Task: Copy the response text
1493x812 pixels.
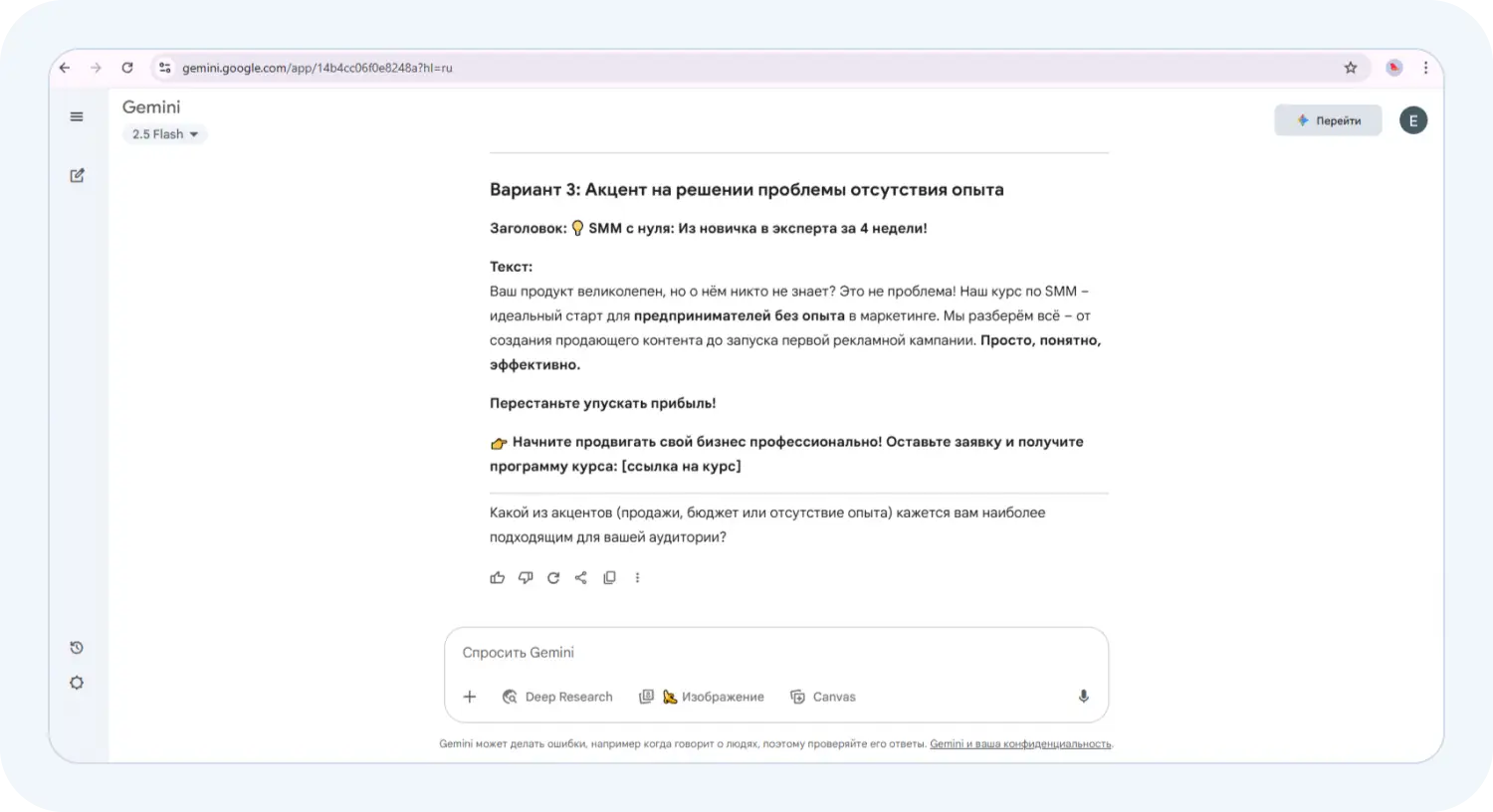Action: pyautogui.click(x=609, y=577)
